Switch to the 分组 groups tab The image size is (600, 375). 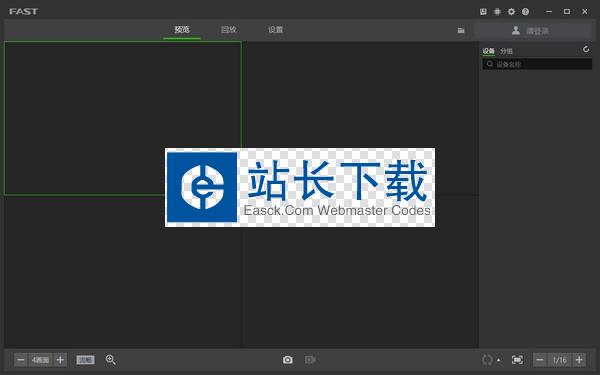click(x=506, y=51)
